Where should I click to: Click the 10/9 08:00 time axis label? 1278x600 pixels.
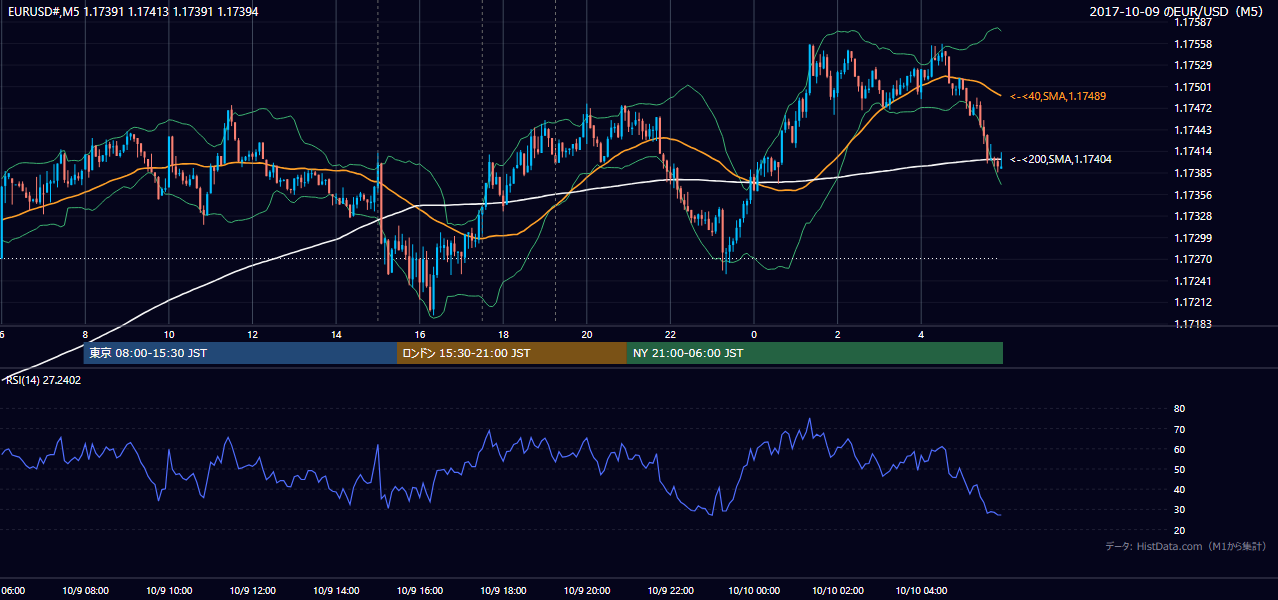86,591
